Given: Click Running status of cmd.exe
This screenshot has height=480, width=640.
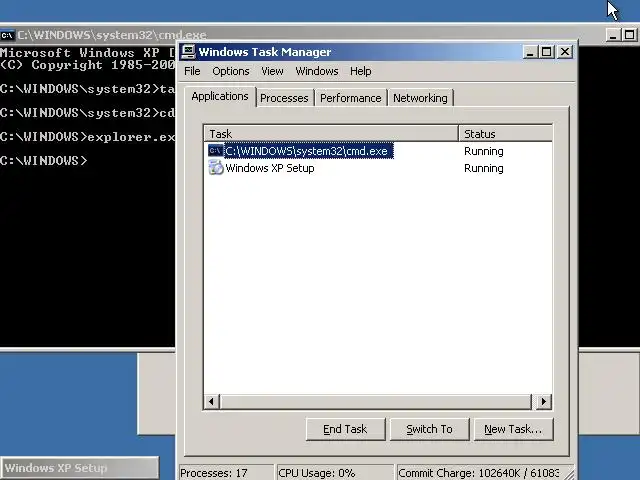Looking at the screenshot, I should click(484, 151).
